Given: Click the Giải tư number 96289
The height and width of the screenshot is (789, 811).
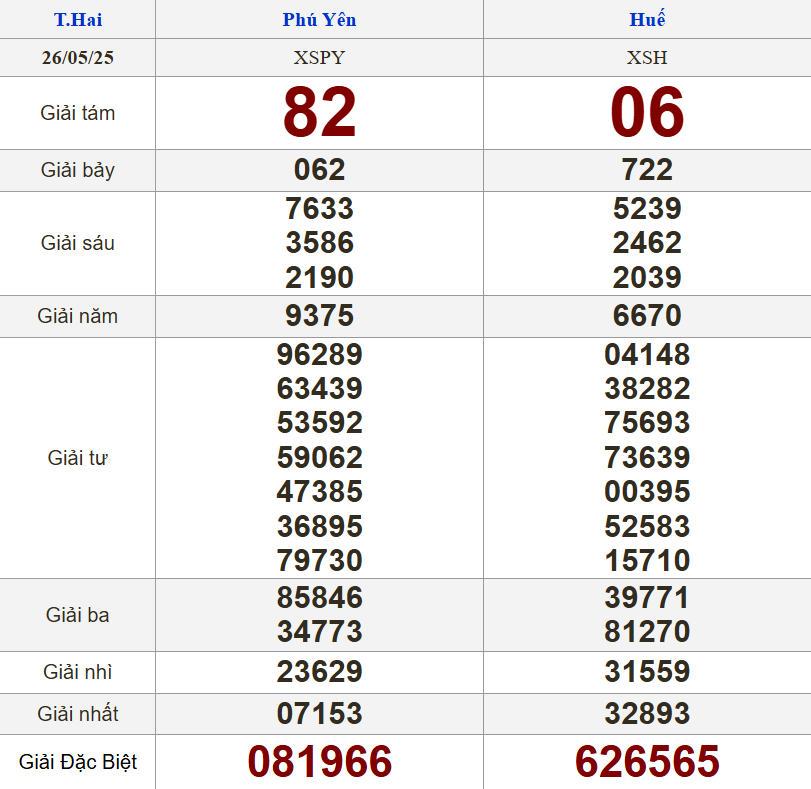Looking at the screenshot, I should (319, 355).
